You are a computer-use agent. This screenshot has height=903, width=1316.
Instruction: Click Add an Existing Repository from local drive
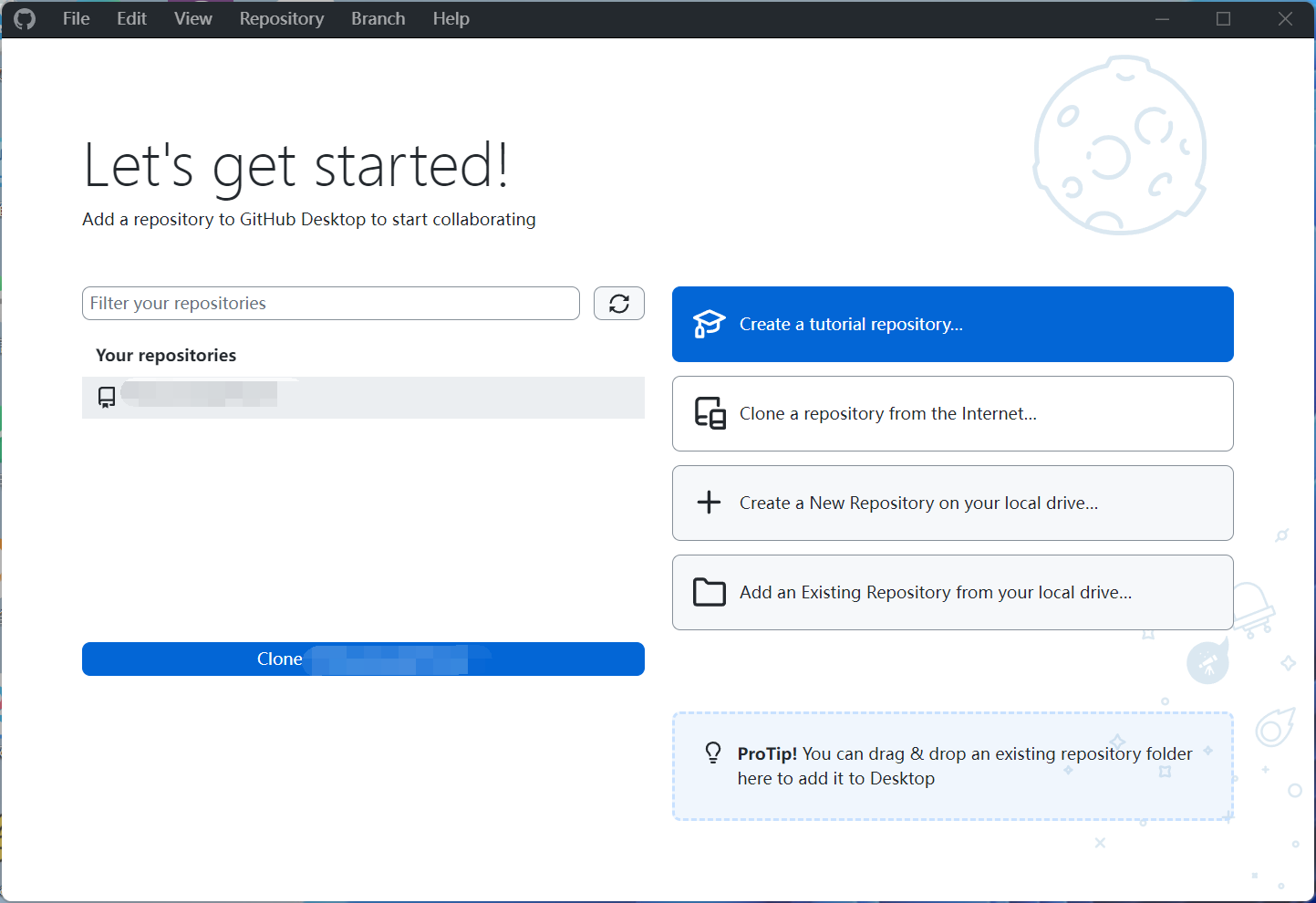[953, 593]
